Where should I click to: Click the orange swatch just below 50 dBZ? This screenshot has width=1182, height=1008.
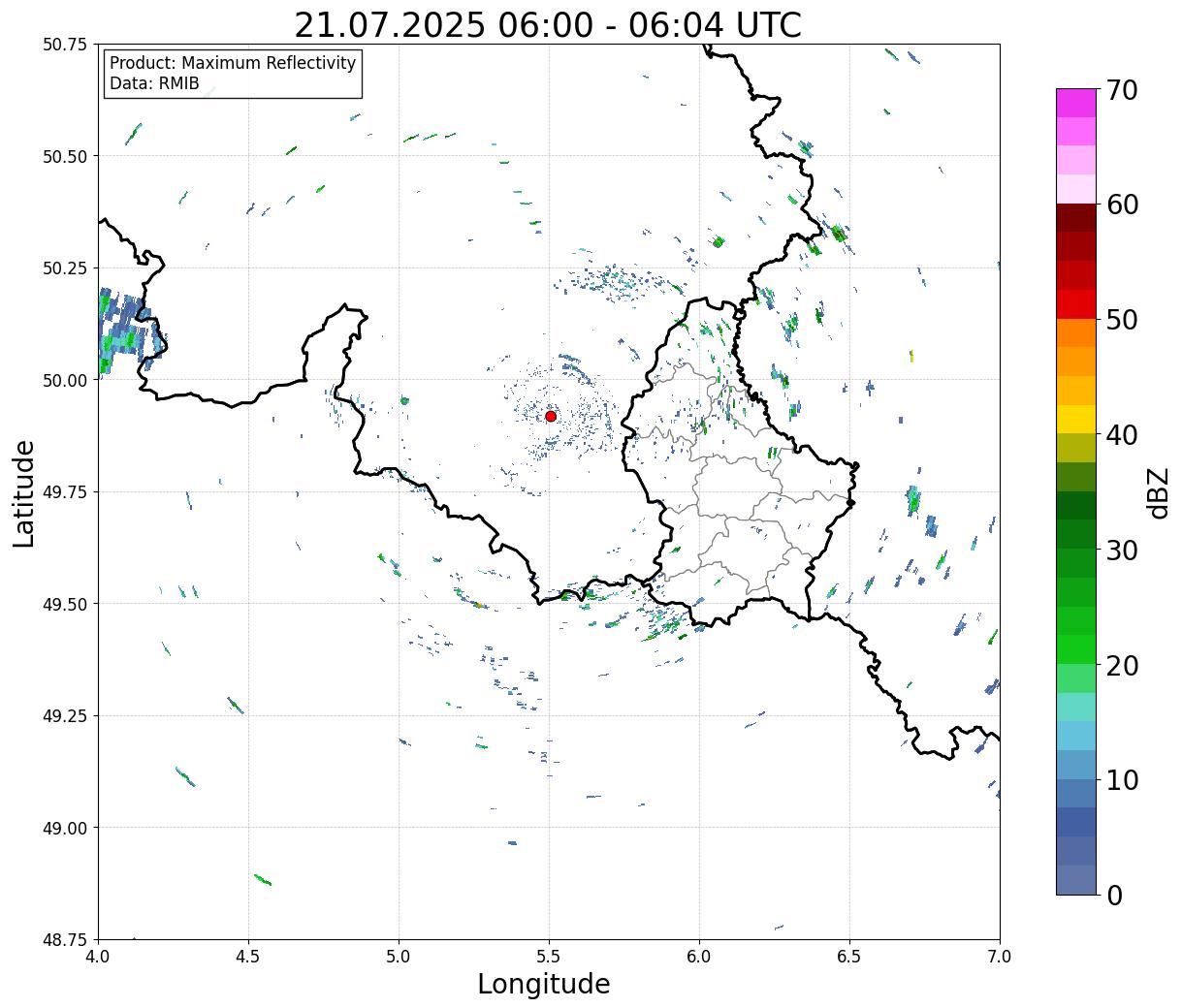pyautogui.click(x=1076, y=333)
